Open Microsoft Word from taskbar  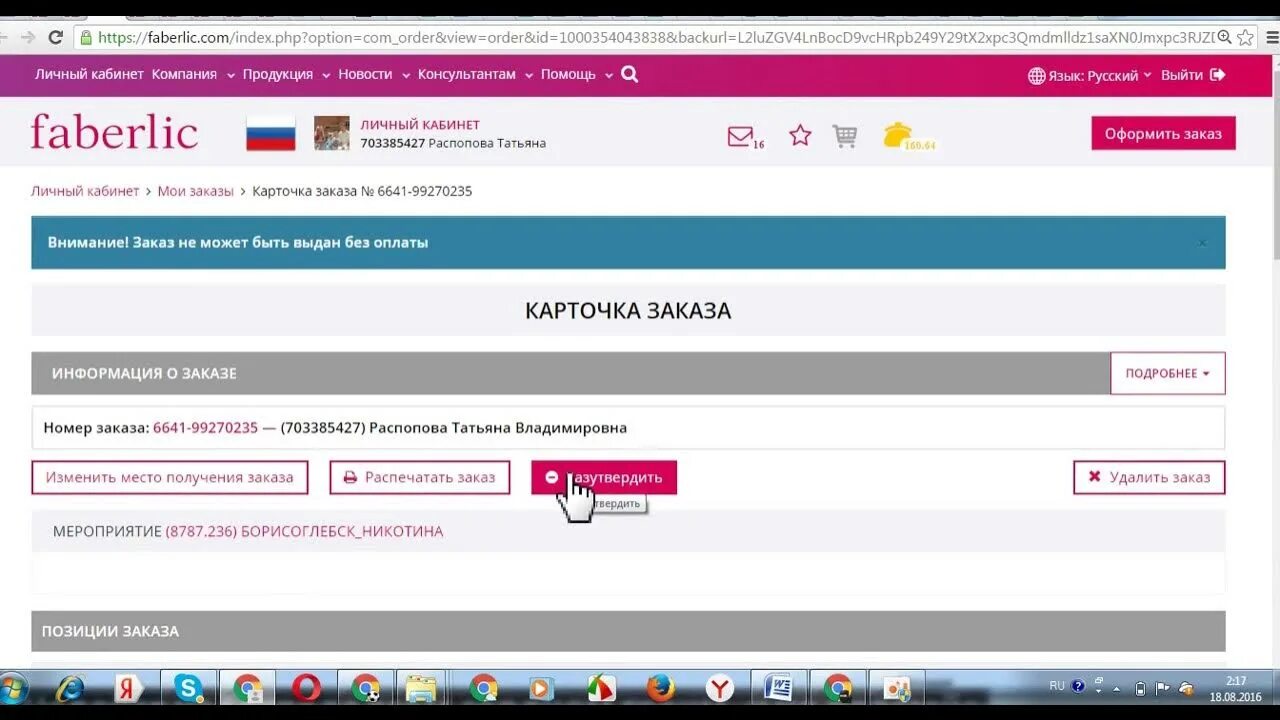[778, 688]
